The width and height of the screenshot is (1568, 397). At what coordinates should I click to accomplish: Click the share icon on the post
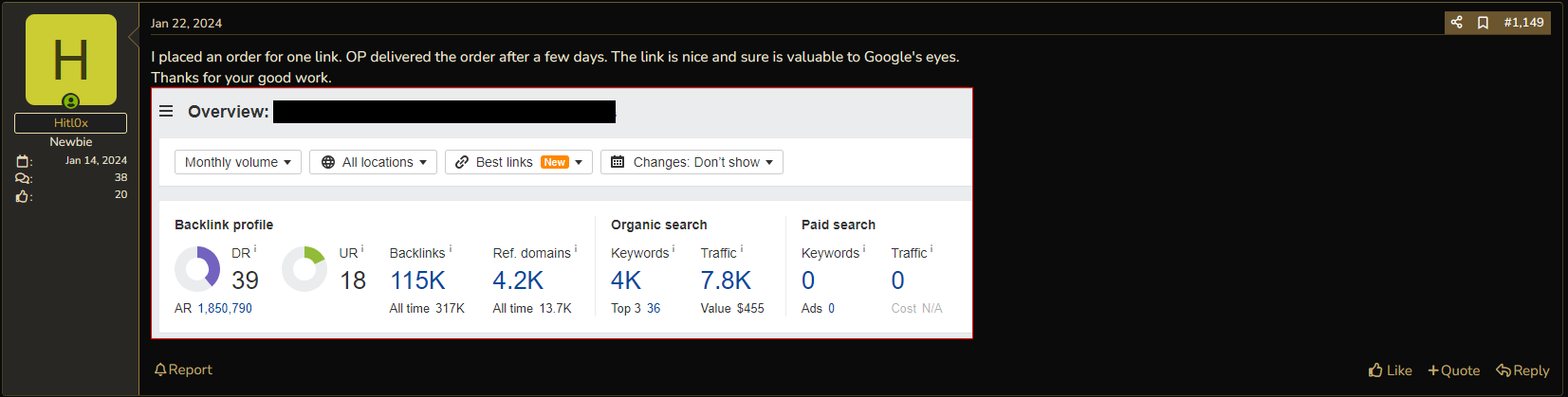pos(1456,22)
